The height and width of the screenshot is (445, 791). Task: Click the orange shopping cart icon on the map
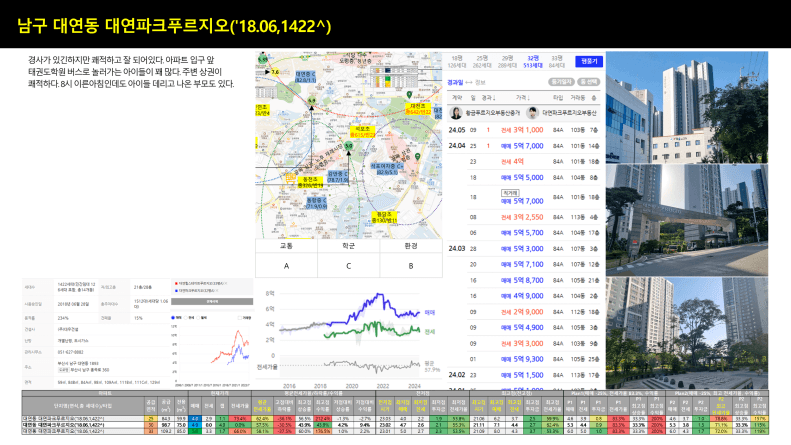click(290, 177)
